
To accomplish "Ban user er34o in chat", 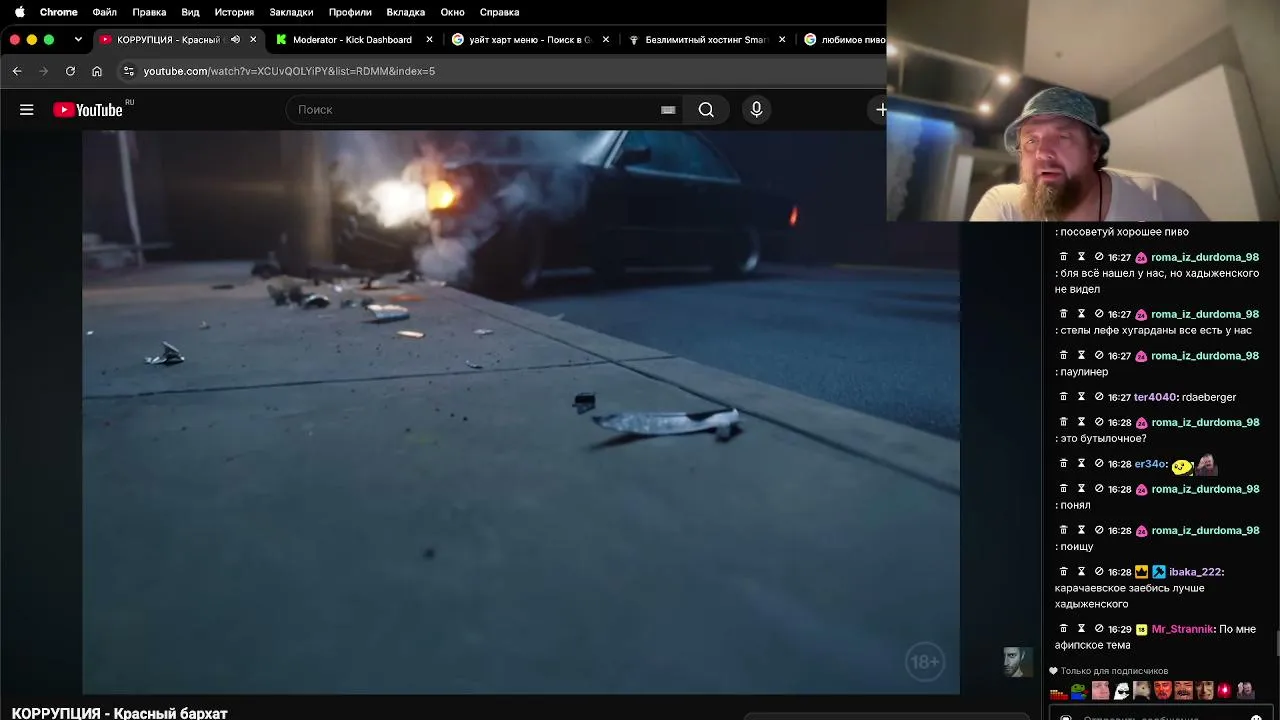I will pyautogui.click(x=1099, y=464).
